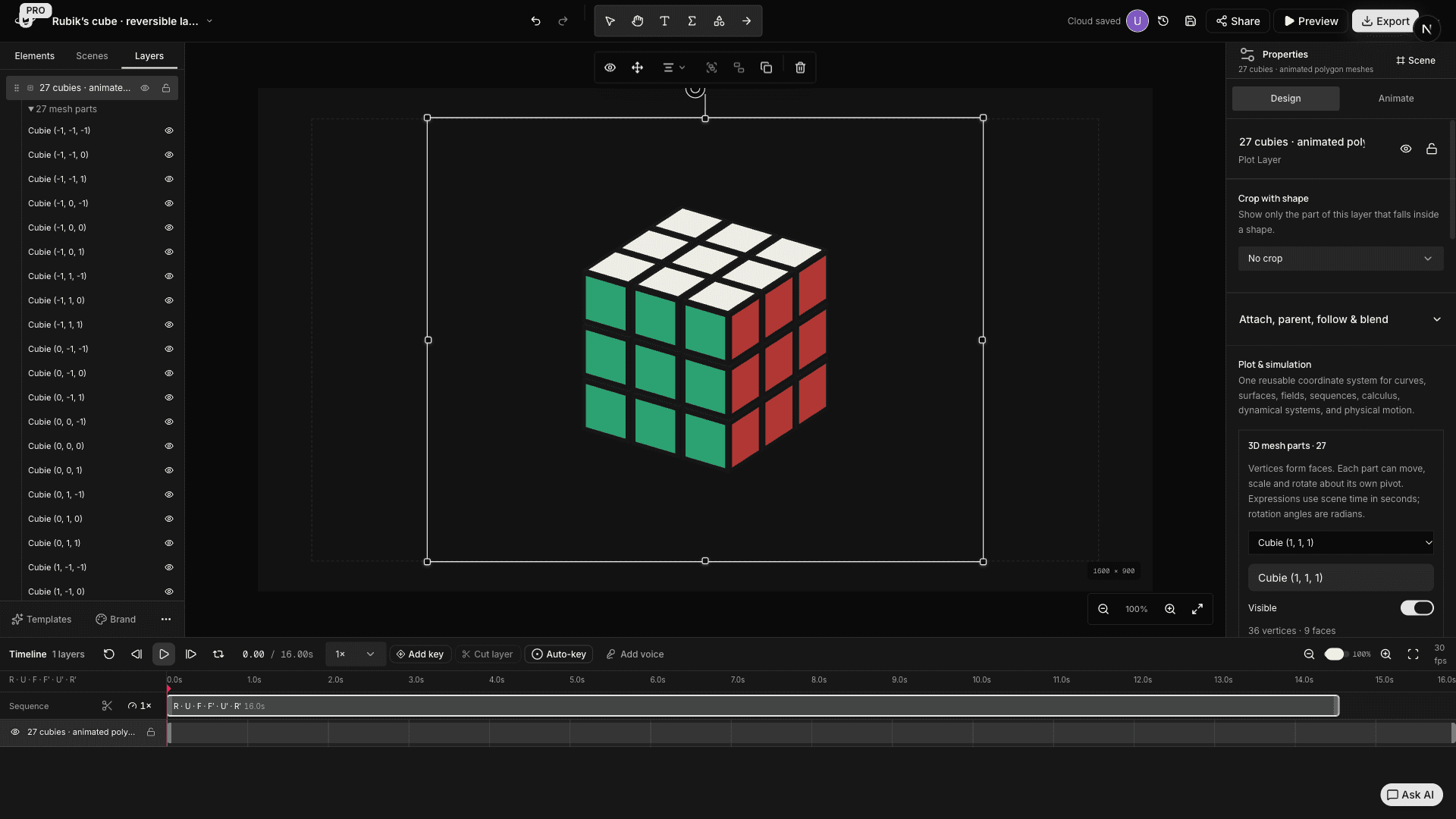Screen dimensions: 1456x819
Task: Open the shapes tool
Action: tap(719, 21)
